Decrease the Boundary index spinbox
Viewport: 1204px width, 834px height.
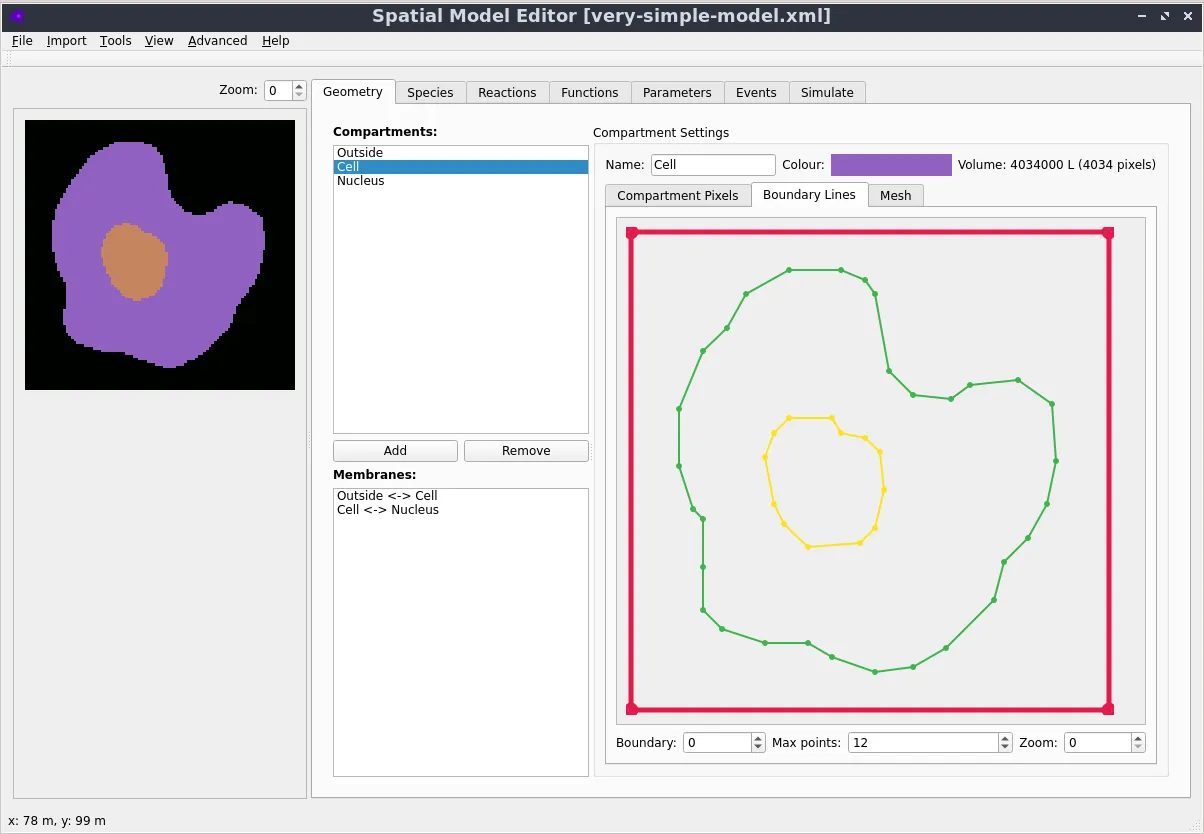point(758,748)
